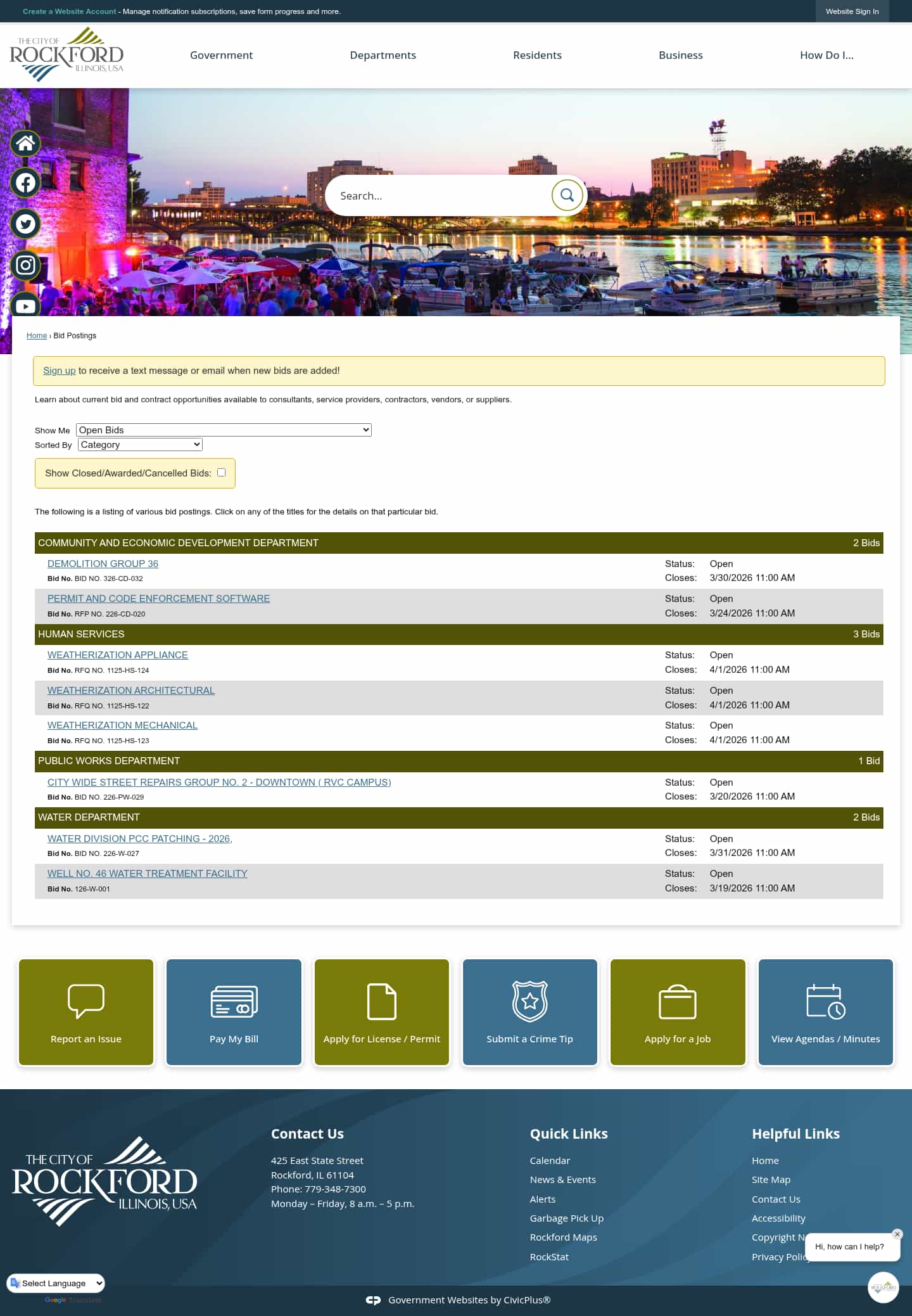The width and height of the screenshot is (912, 1316).
Task: Click the footer City of Rockford logo
Action: 104,1181
